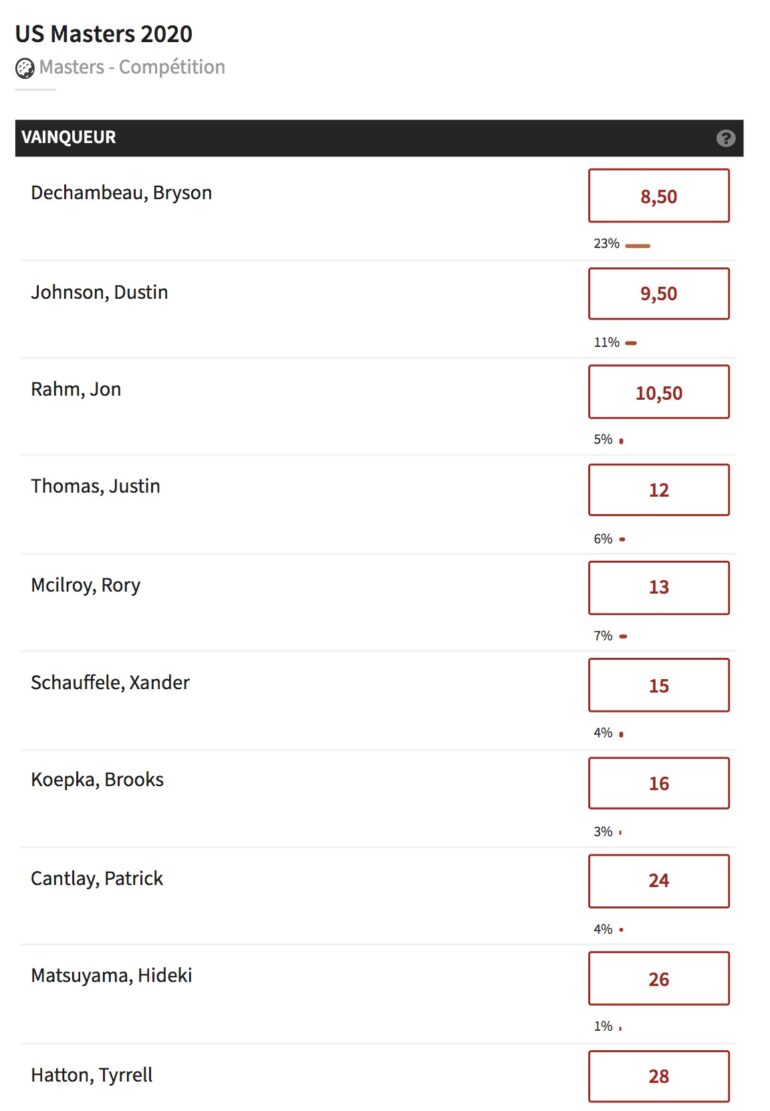
Task: Select Dustin Johnson odds 9,50
Action: (659, 293)
